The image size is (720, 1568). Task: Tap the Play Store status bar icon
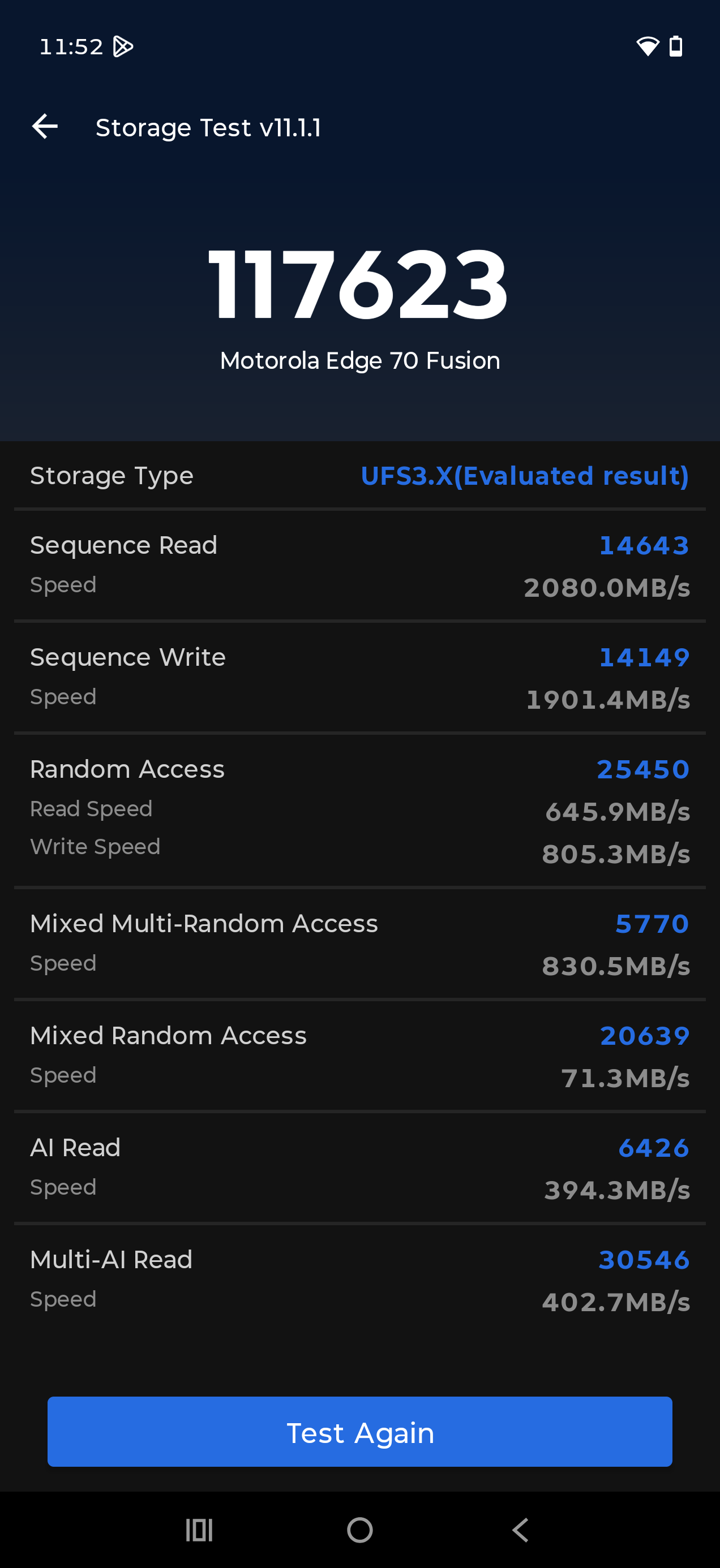click(x=123, y=46)
